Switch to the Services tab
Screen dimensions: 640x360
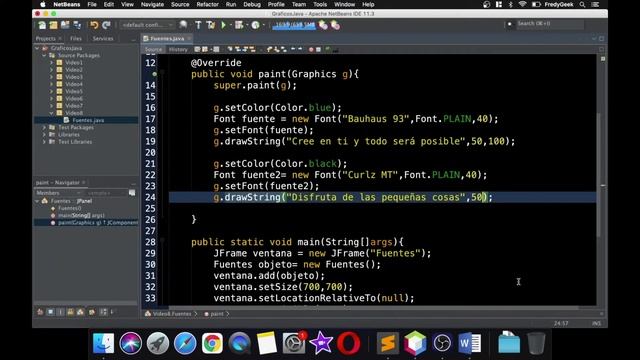pyautogui.click(x=103, y=38)
